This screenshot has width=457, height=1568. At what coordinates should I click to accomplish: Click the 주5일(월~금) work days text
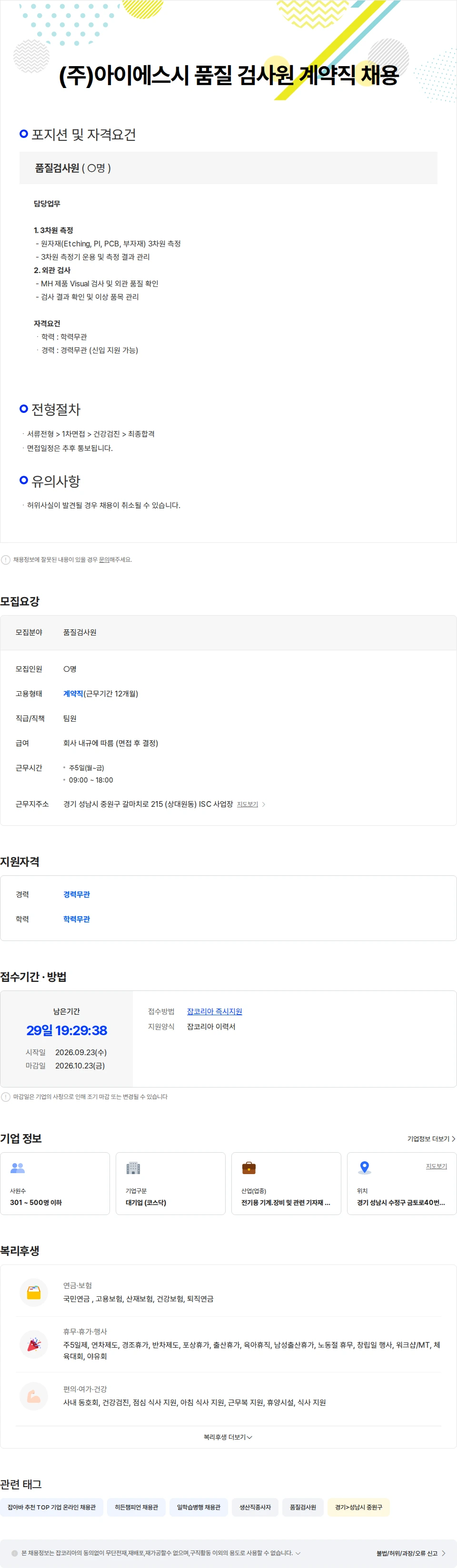(x=87, y=767)
